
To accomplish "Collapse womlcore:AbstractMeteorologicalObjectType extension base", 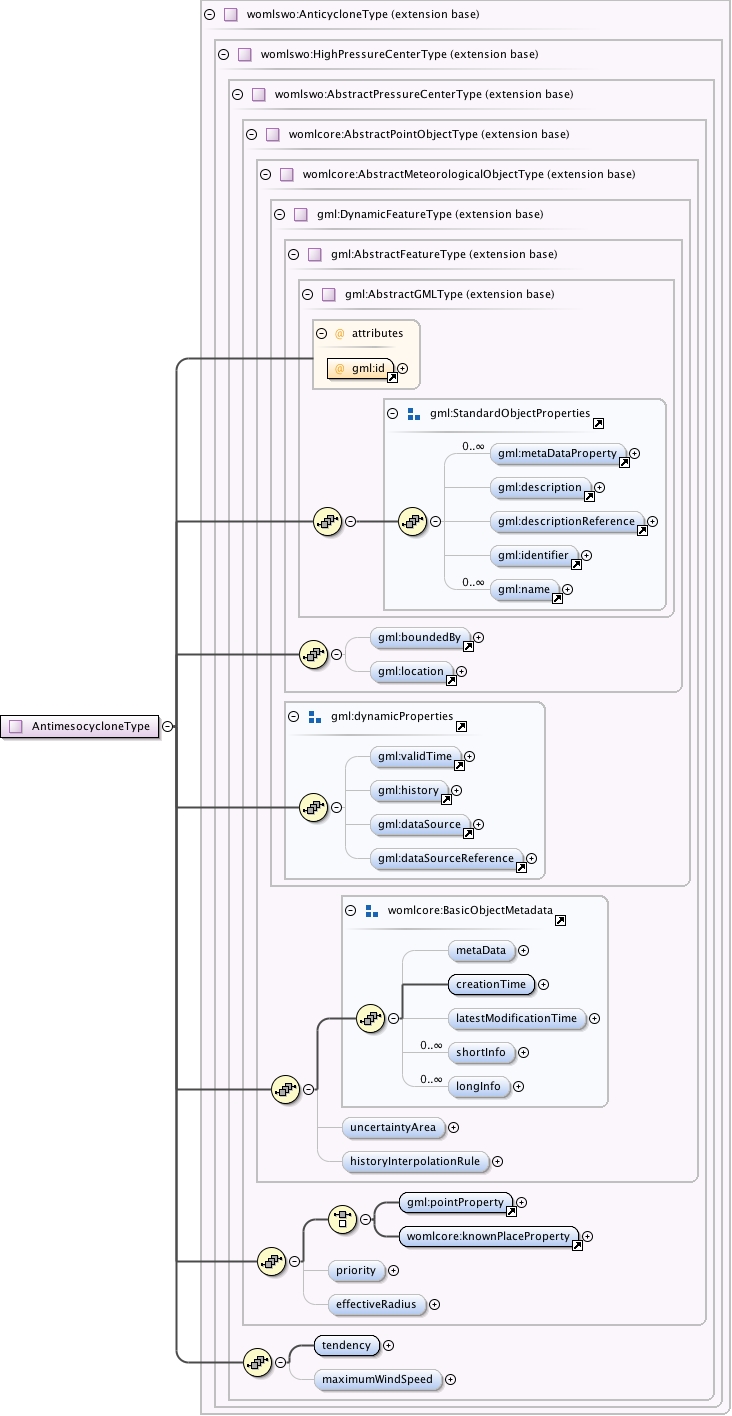I will 266,174.
